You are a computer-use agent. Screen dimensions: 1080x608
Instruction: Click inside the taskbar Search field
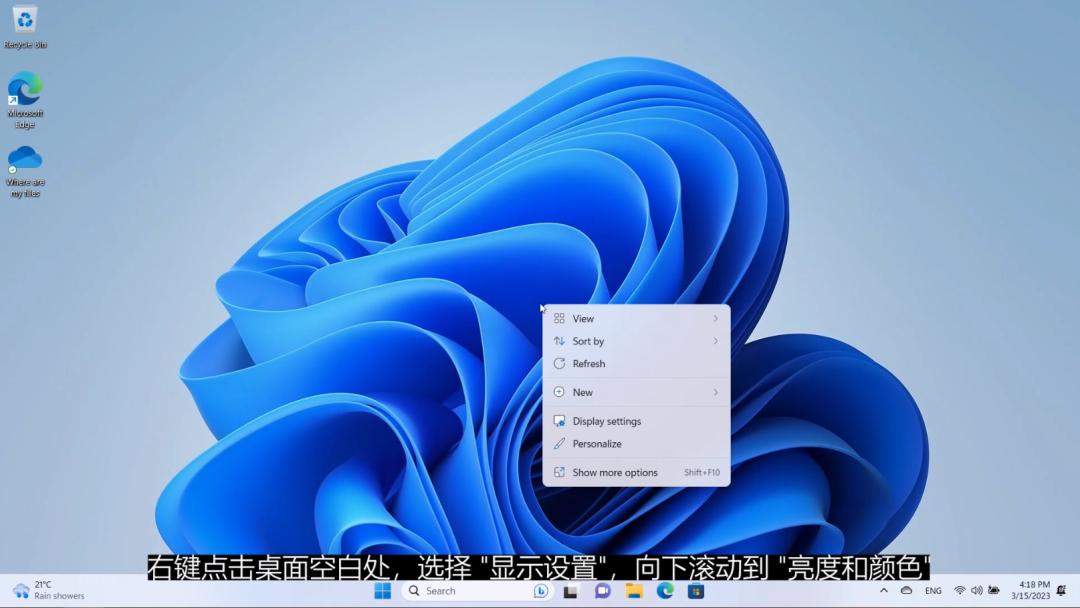point(460,590)
